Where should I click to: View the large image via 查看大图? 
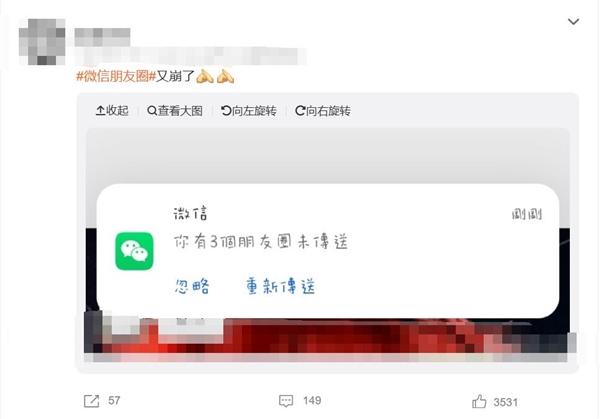pos(175,111)
